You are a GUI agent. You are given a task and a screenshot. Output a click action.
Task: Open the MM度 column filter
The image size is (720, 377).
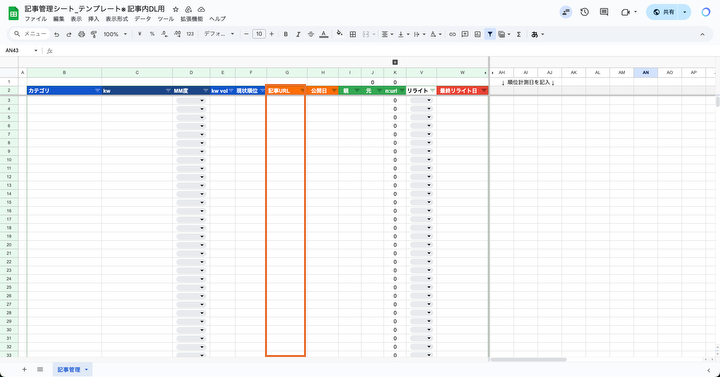[206, 91]
